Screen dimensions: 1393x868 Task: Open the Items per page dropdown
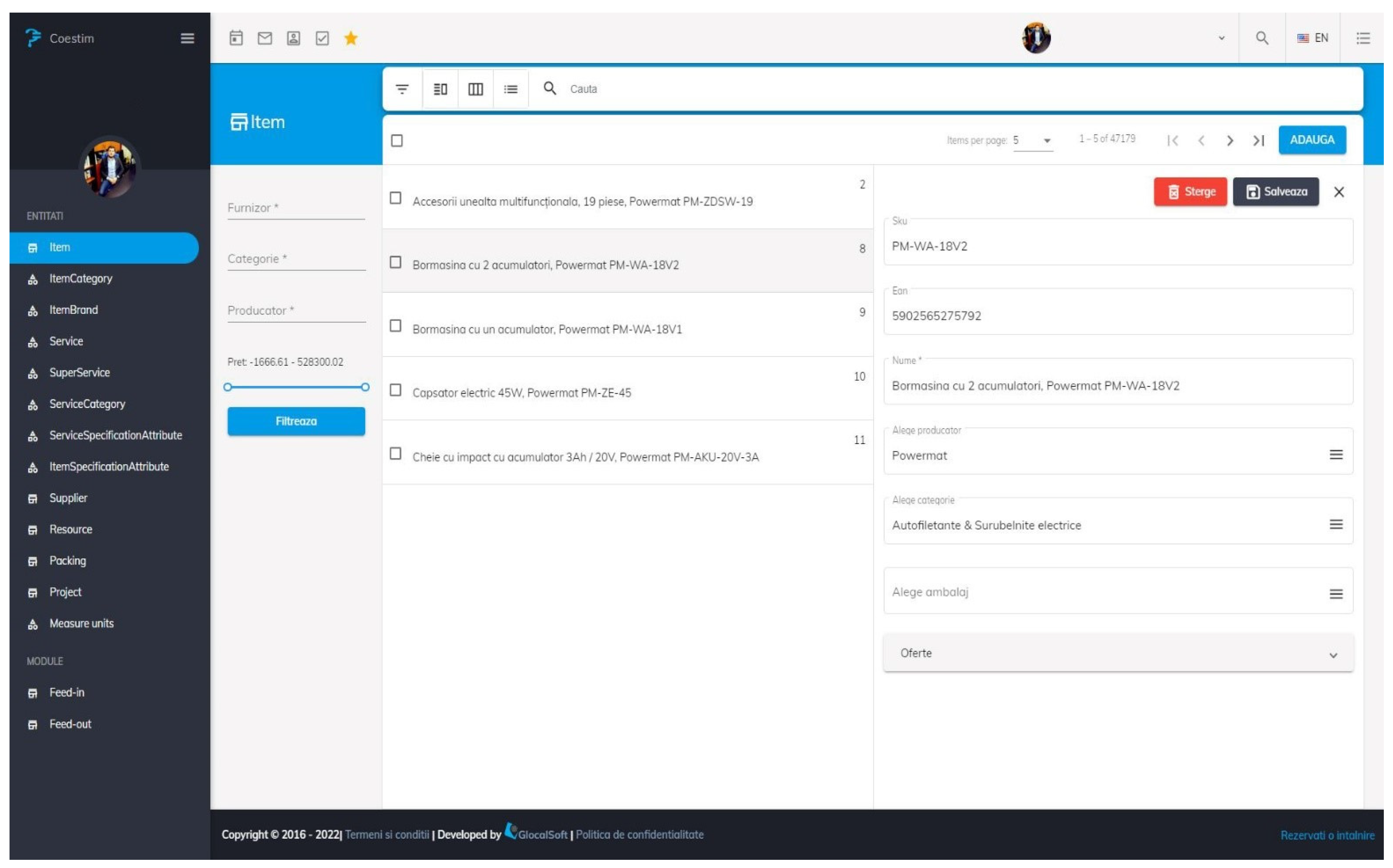pyautogui.click(x=1033, y=141)
